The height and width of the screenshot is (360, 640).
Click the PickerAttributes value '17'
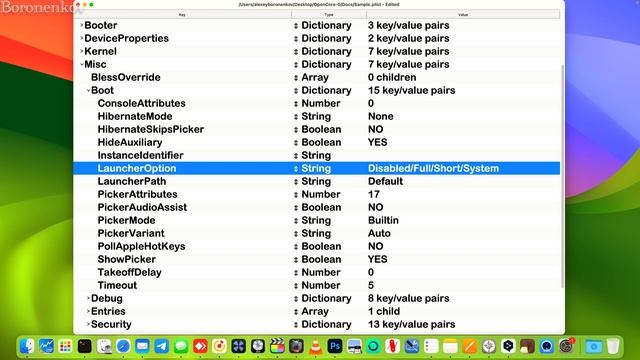(x=373, y=194)
